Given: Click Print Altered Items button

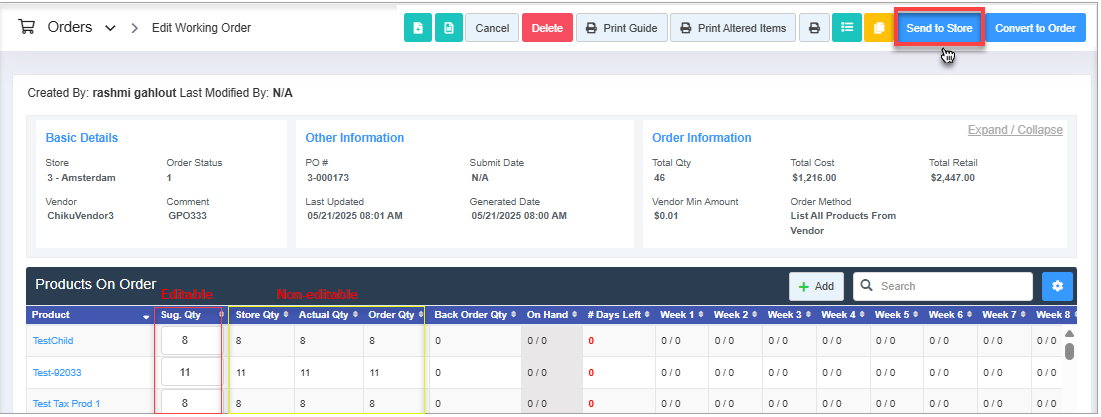Looking at the screenshot, I should click(733, 28).
